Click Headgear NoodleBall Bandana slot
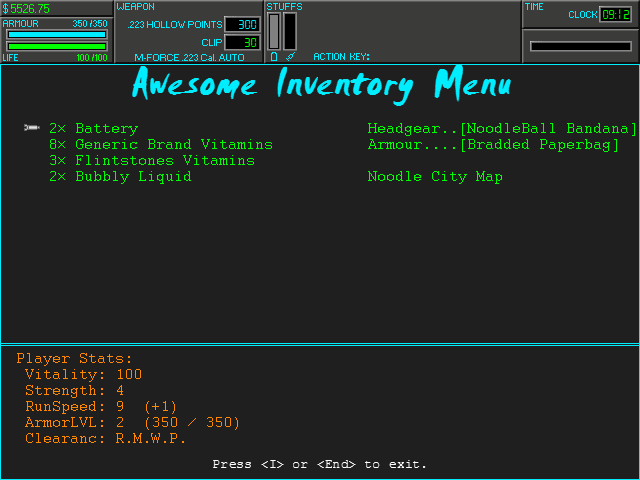The height and width of the screenshot is (480, 640). (x=502, y=129)
